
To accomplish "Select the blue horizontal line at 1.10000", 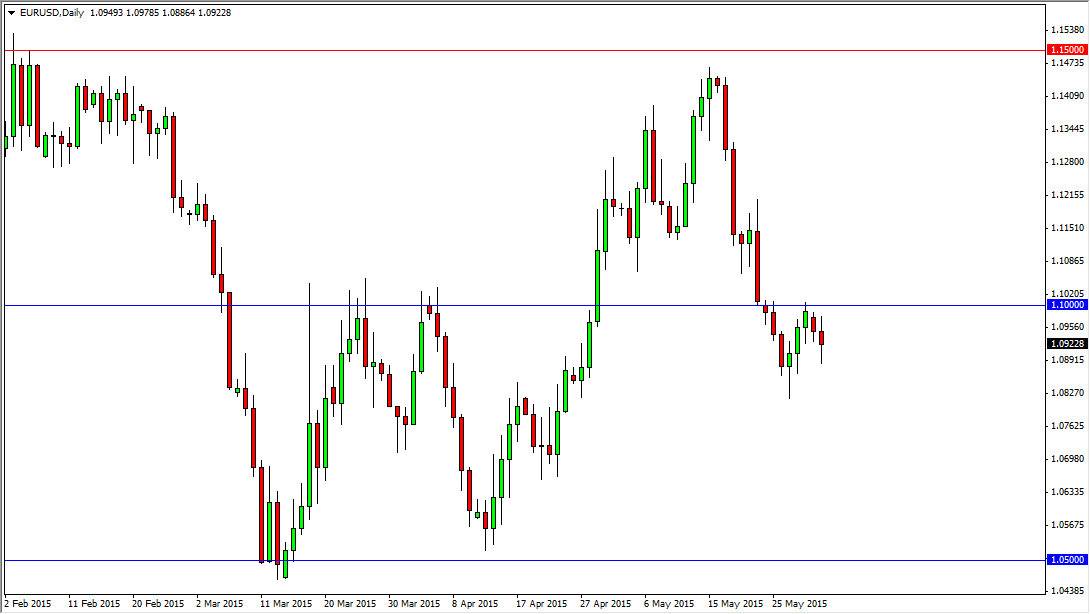I will (525, 305).
